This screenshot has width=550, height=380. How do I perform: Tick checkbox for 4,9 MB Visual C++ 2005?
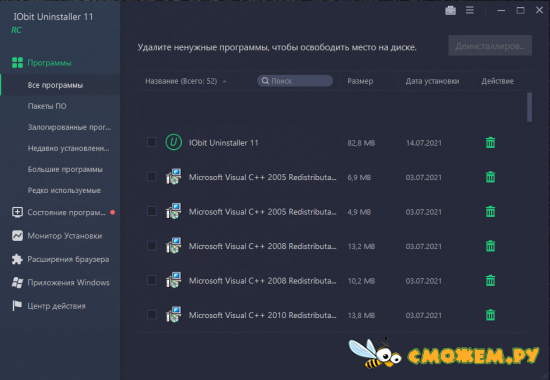tap(152, 211)
